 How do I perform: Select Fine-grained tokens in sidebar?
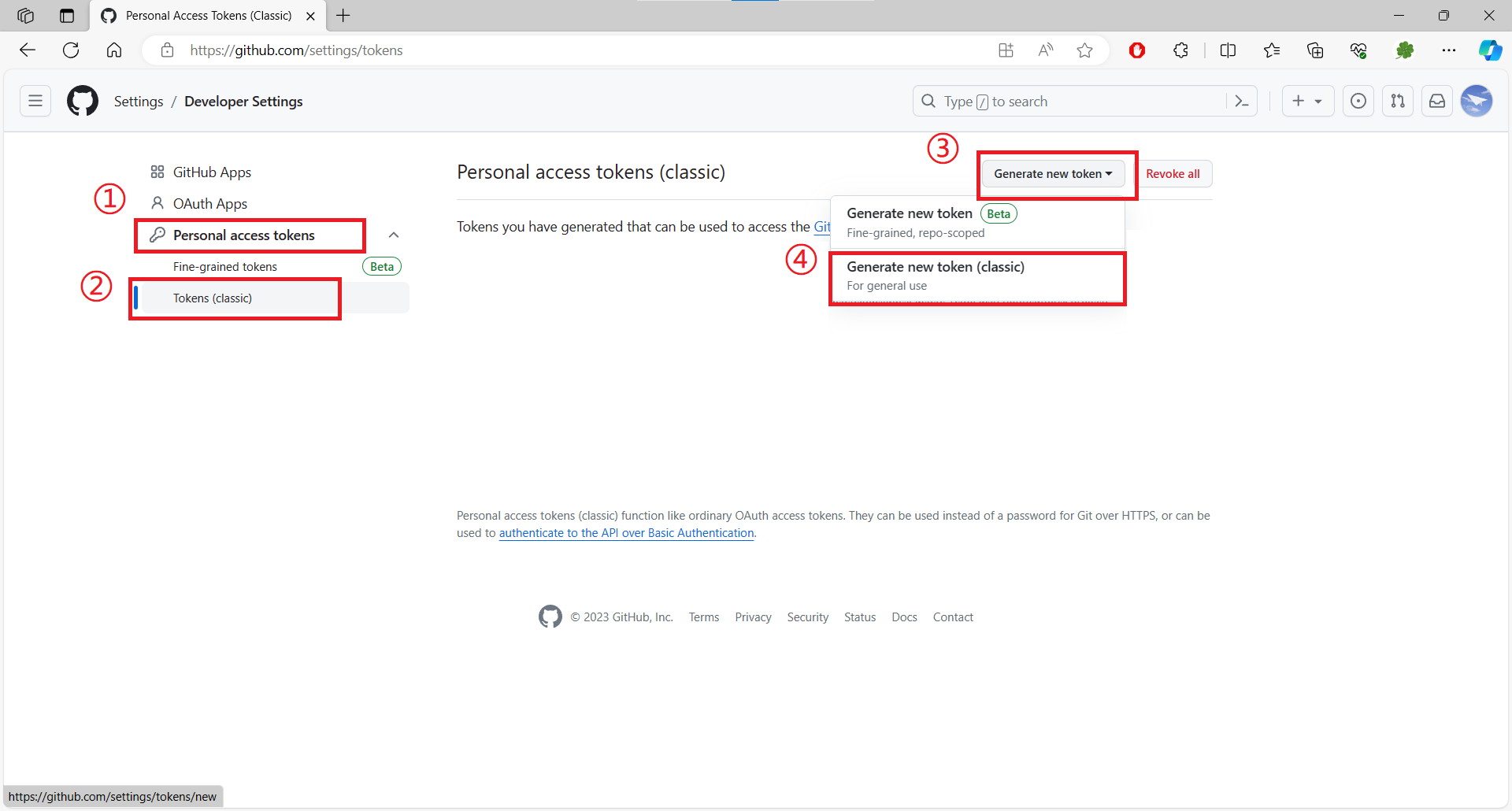[x=225, y=267]
